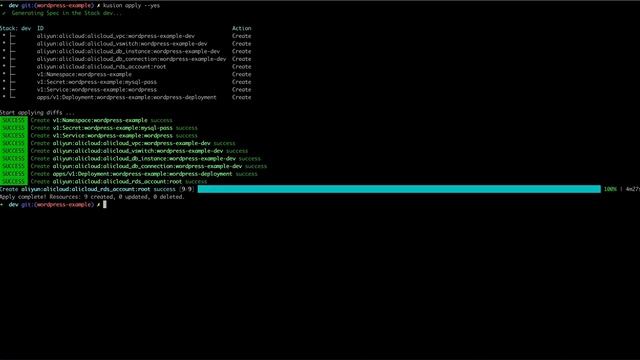The height and width of the screenshot is (360, 640).
Task: Click the 'Action' column header
Action: [x=242, y=28]
